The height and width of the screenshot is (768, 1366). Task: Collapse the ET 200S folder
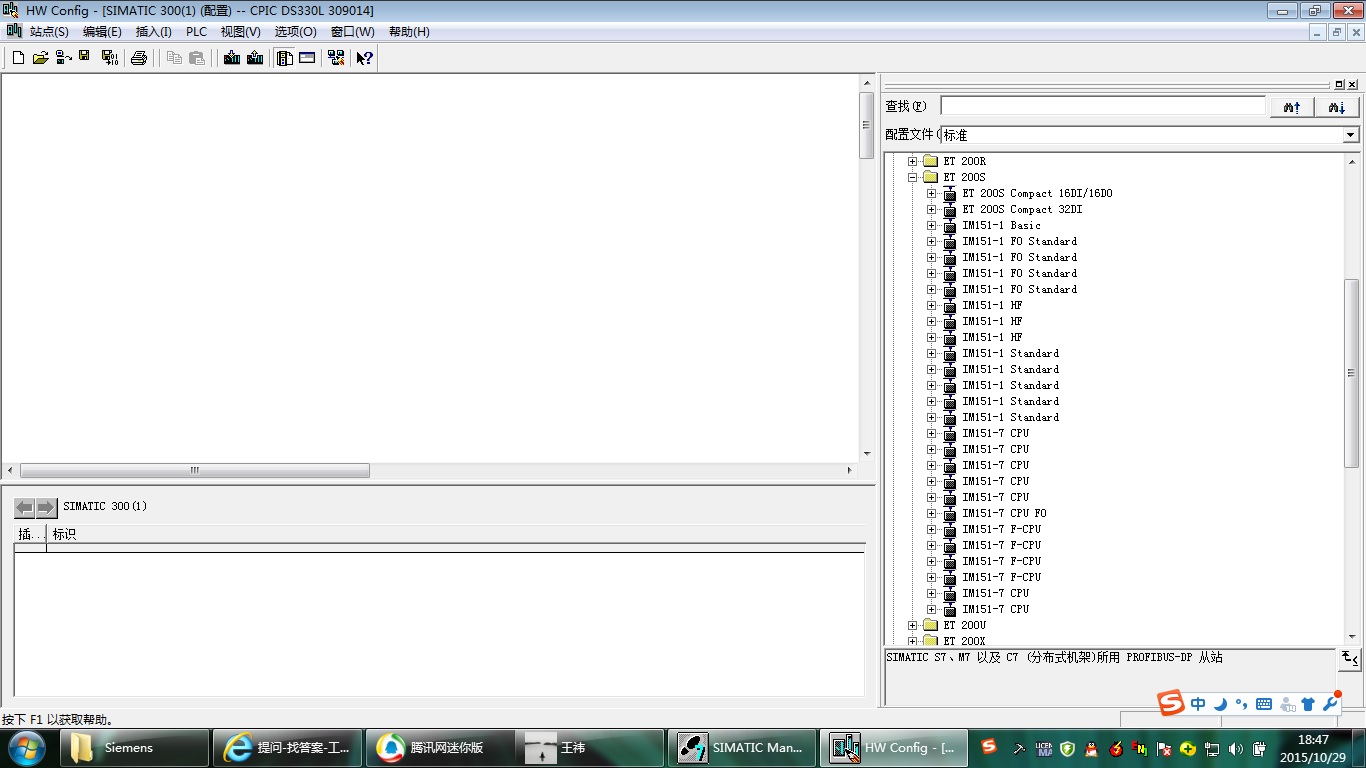[912, 177]
